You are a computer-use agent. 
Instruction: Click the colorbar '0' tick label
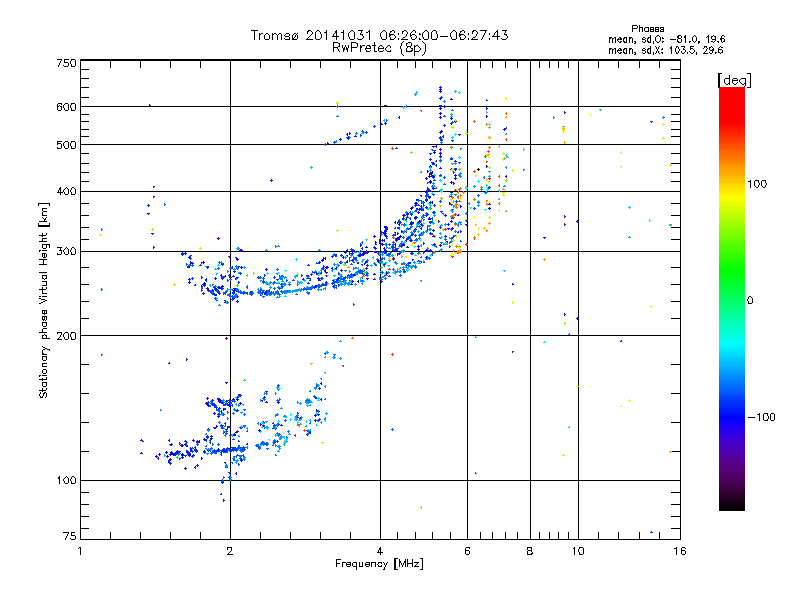coord(749,300)
